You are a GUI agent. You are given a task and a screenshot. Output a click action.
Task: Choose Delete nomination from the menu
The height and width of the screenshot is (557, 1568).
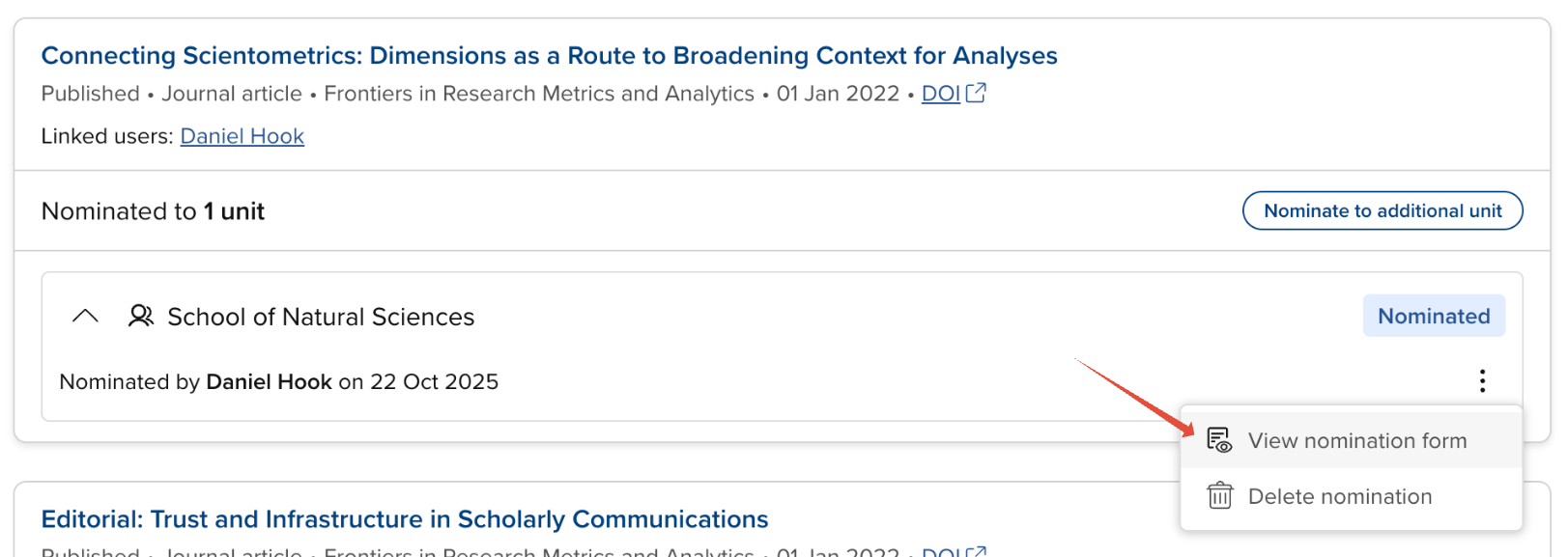click(x=1339, y=497)
